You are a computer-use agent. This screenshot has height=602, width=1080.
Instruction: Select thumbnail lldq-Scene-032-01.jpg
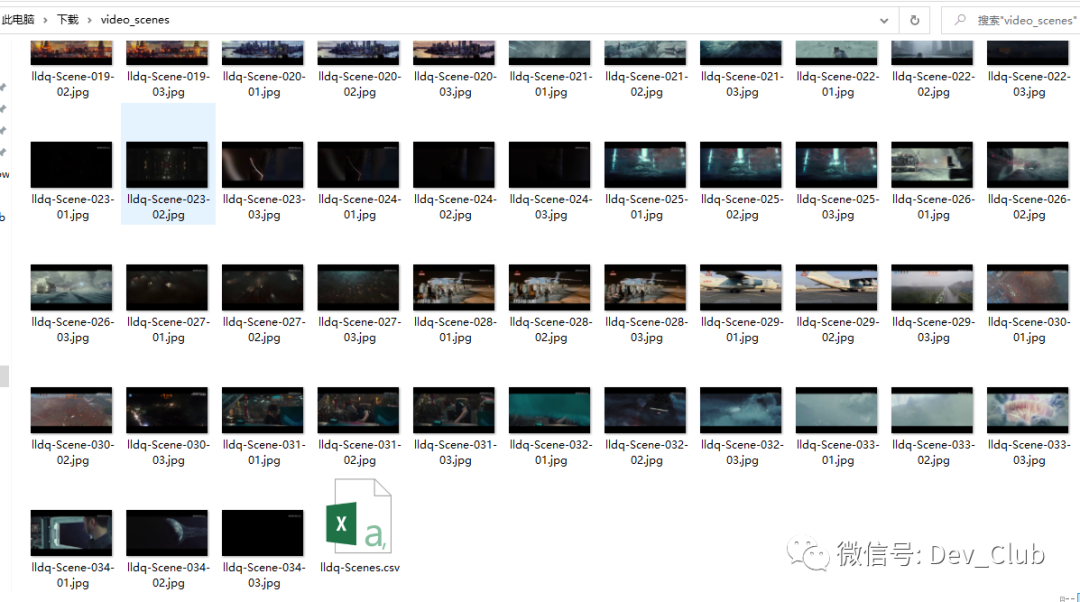pos(550,410)
